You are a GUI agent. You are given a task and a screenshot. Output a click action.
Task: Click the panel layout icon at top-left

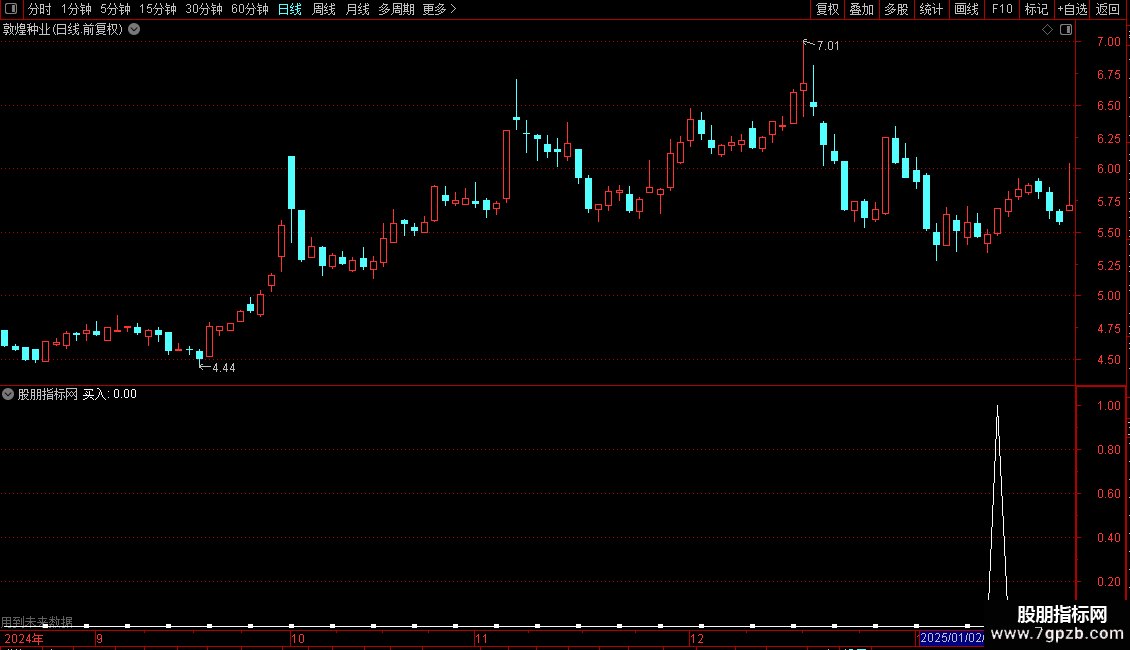(11, 9)
